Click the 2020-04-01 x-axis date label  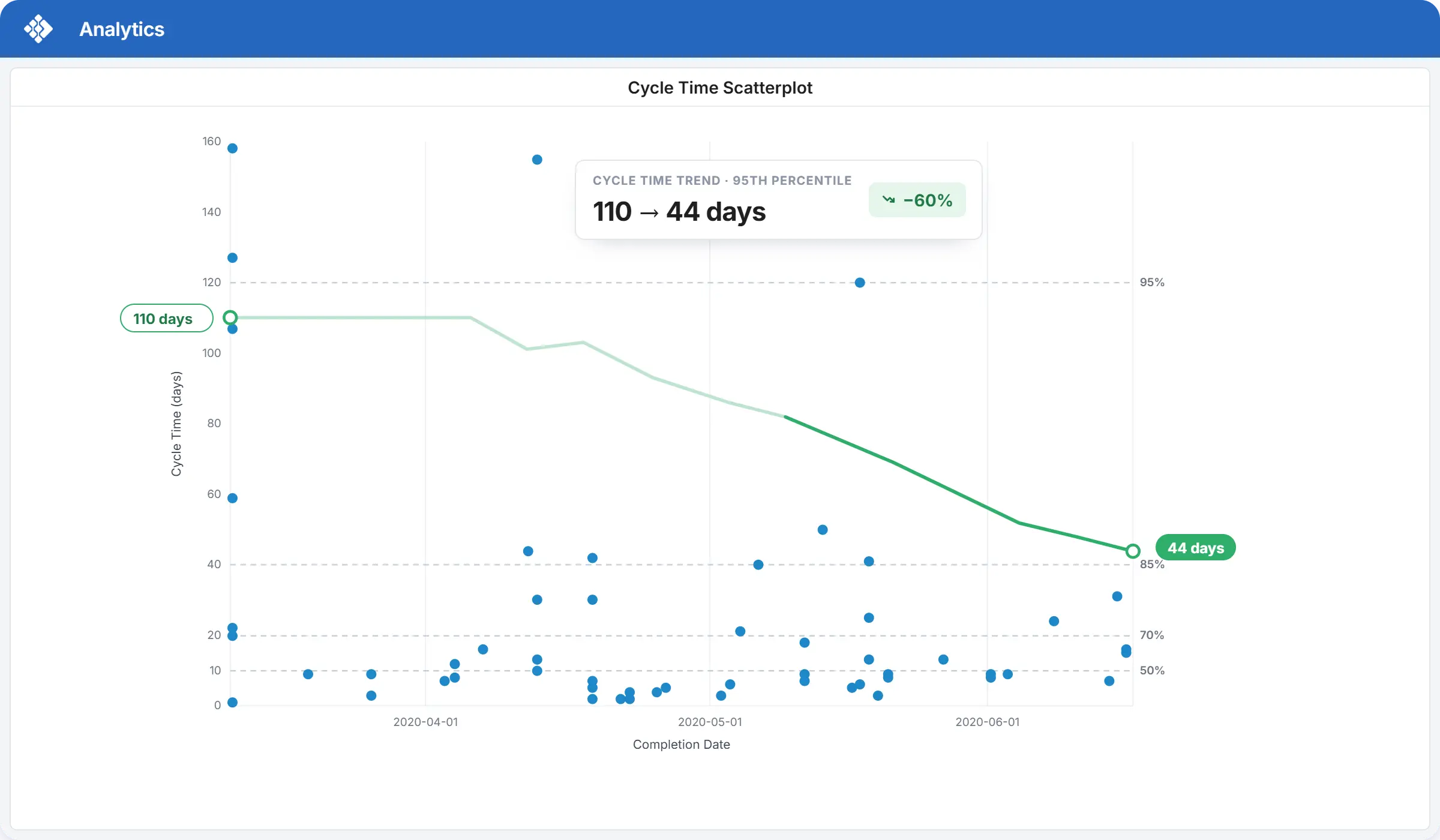coord(425,722)
